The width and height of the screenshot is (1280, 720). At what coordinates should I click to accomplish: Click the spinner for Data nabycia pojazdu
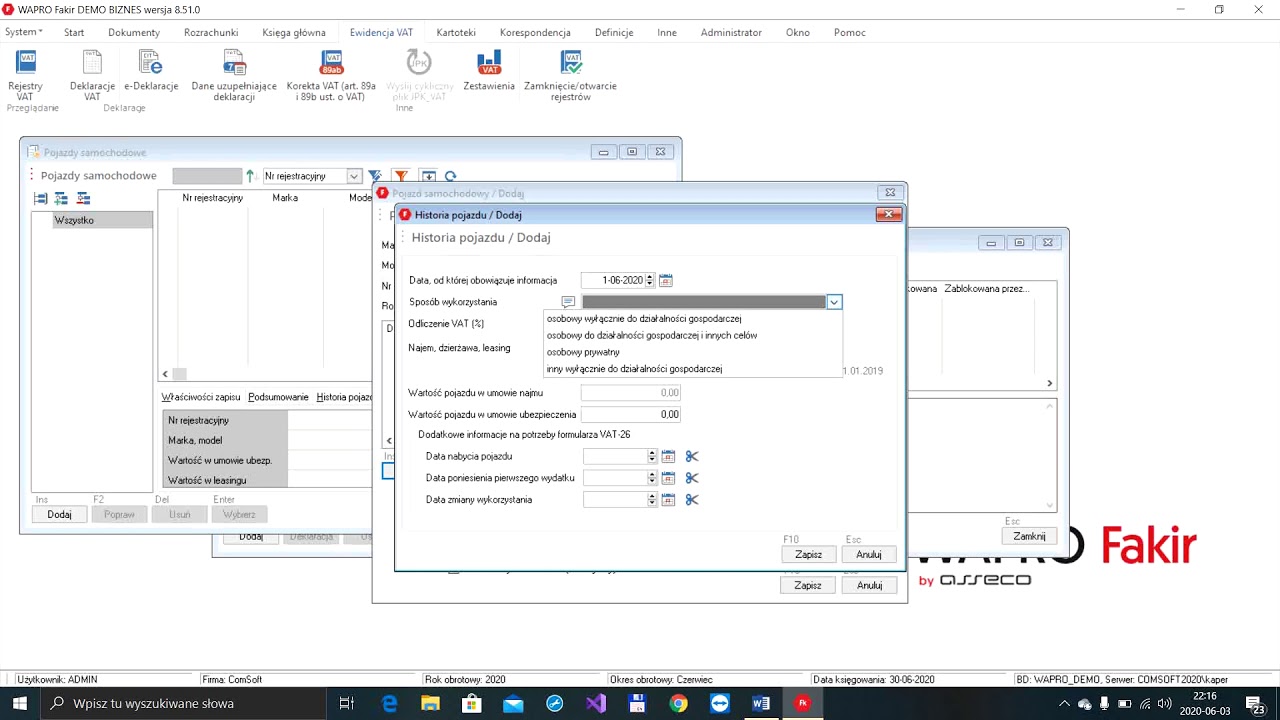[652, 456]
